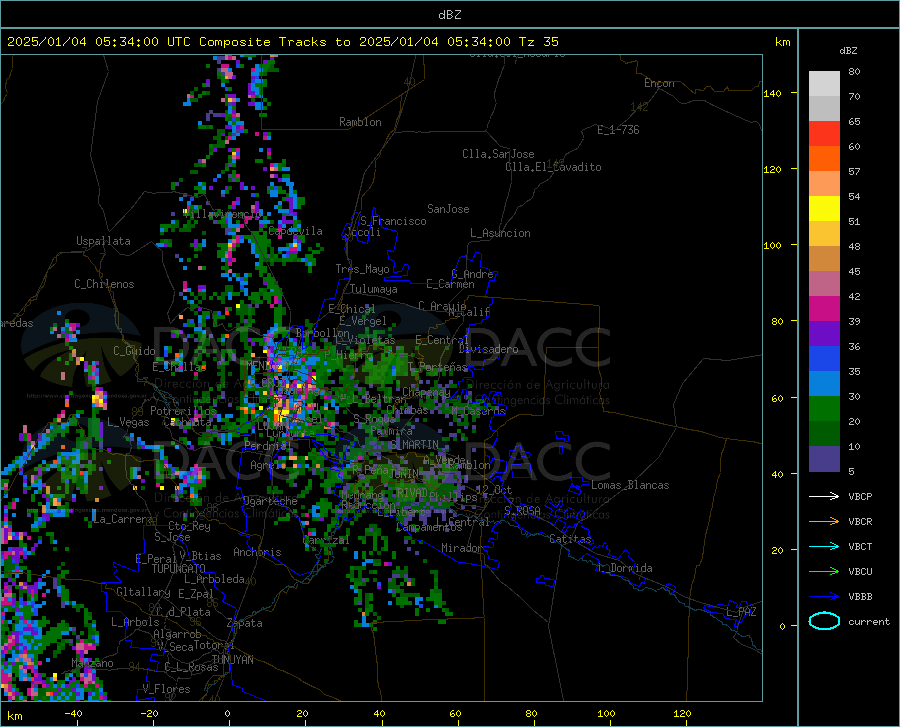Click the 'TUPUNGATO' map label
The width and height of the screenshot is (900, 727).
(179, 569)
